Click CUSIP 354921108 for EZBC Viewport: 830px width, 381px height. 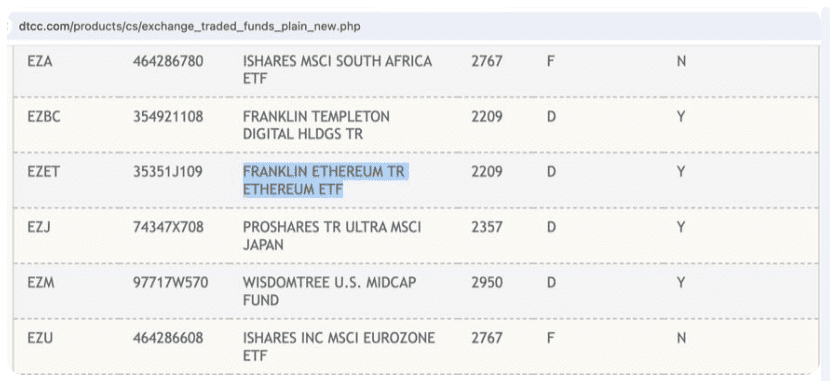click(168, 116)
